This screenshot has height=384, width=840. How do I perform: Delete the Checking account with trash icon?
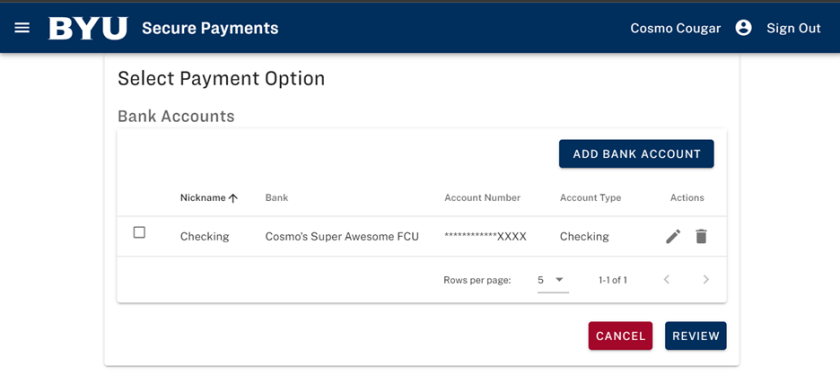701,236
